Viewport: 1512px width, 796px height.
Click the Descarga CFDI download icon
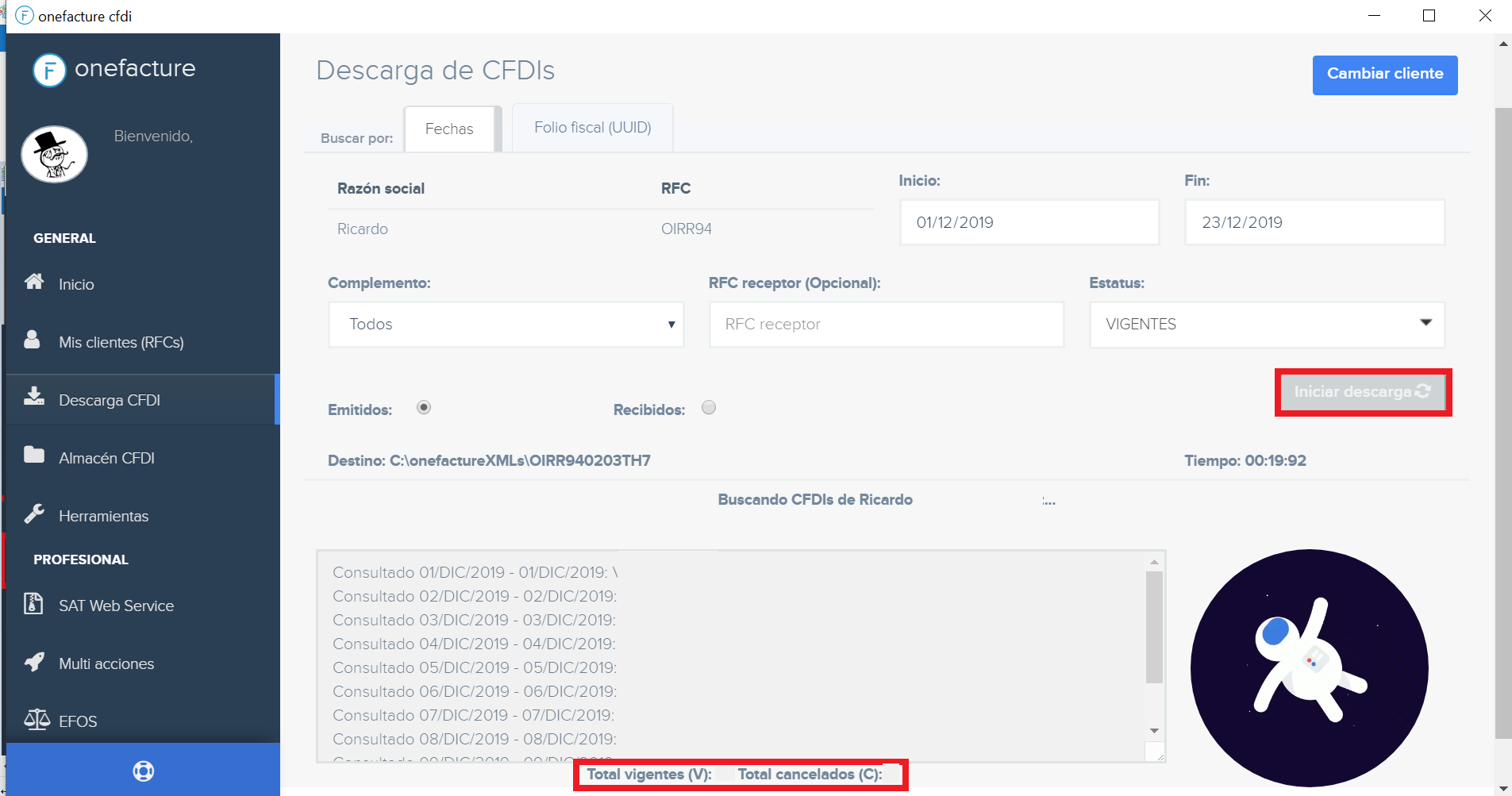[35, 397]
